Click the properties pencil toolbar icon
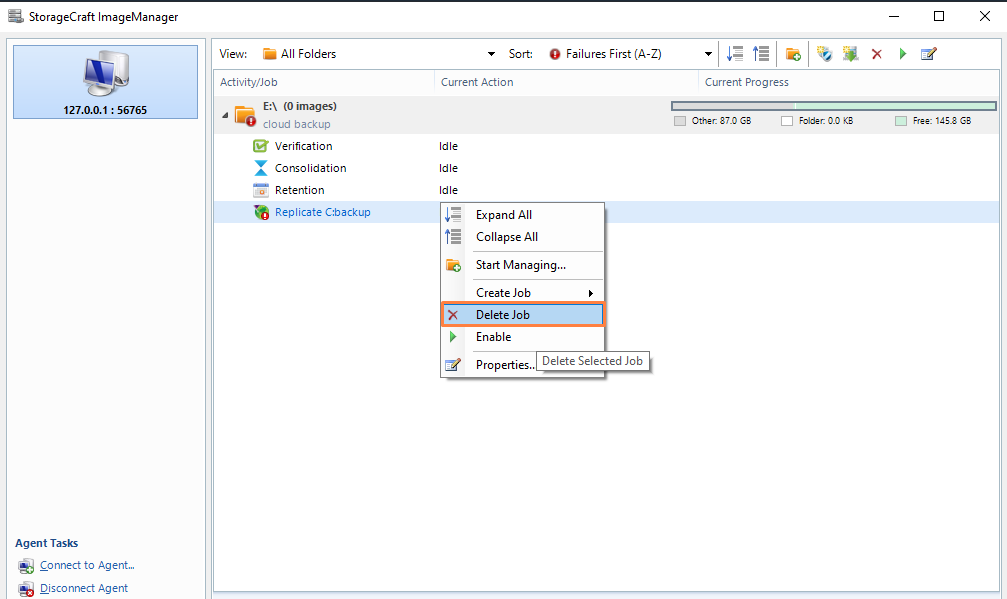1007x599 pixels. (929, 54)
